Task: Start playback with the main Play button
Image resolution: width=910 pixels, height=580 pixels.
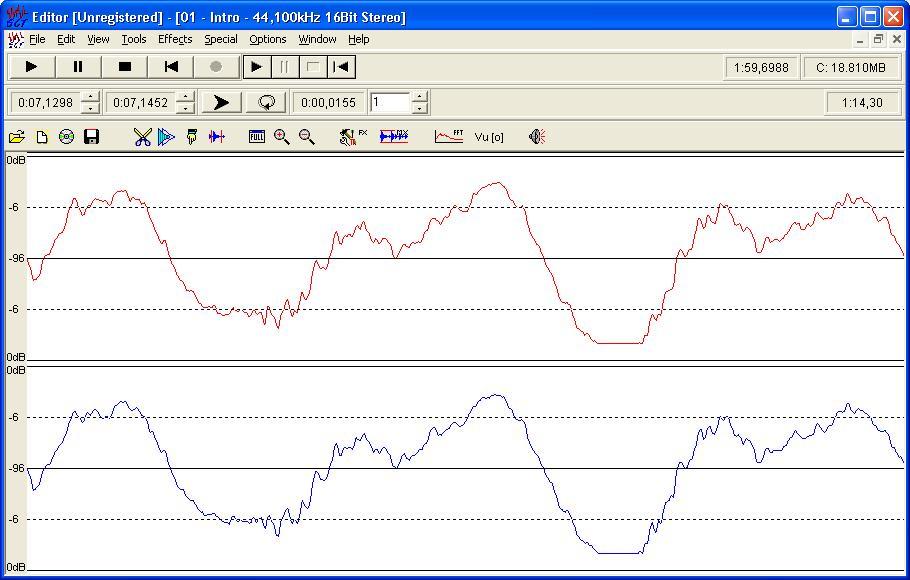Action: click(x=31, y=67)
